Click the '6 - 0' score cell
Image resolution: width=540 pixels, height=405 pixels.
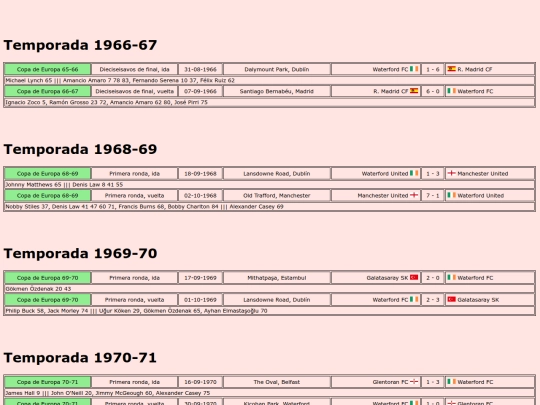pos(433,91)
